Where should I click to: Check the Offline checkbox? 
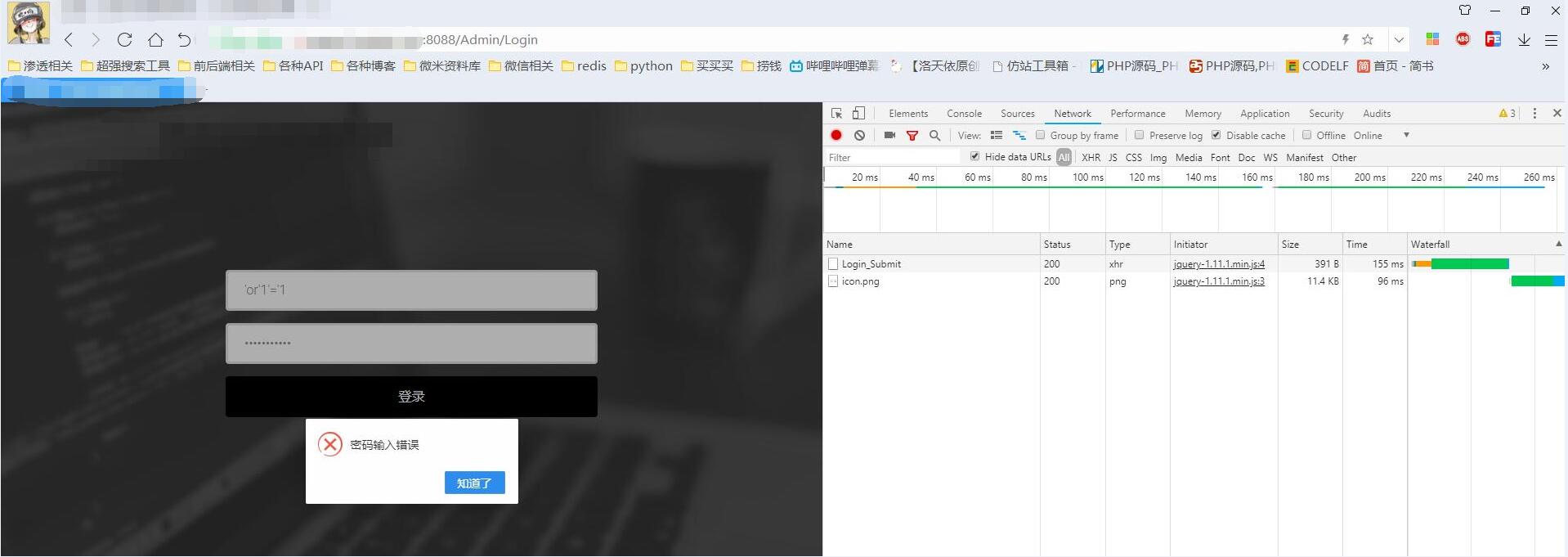pos(1306,135)
